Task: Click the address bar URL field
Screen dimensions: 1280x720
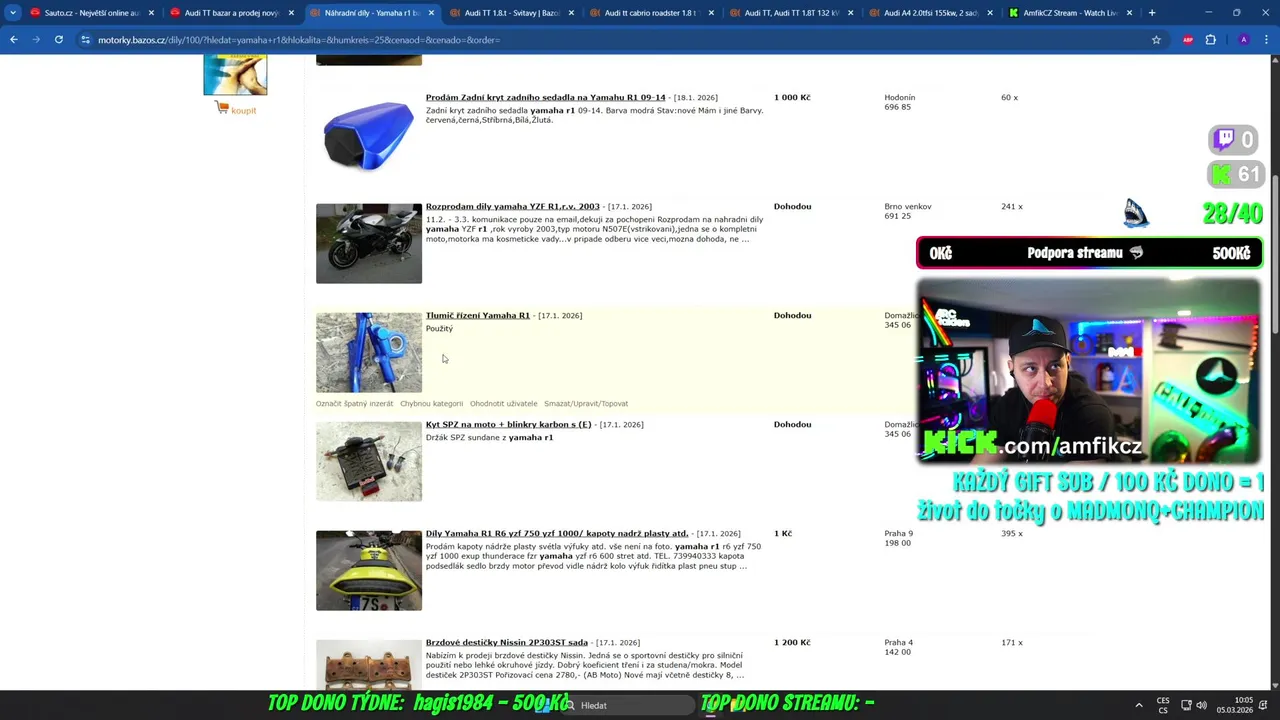Action: tap(620, 40)
